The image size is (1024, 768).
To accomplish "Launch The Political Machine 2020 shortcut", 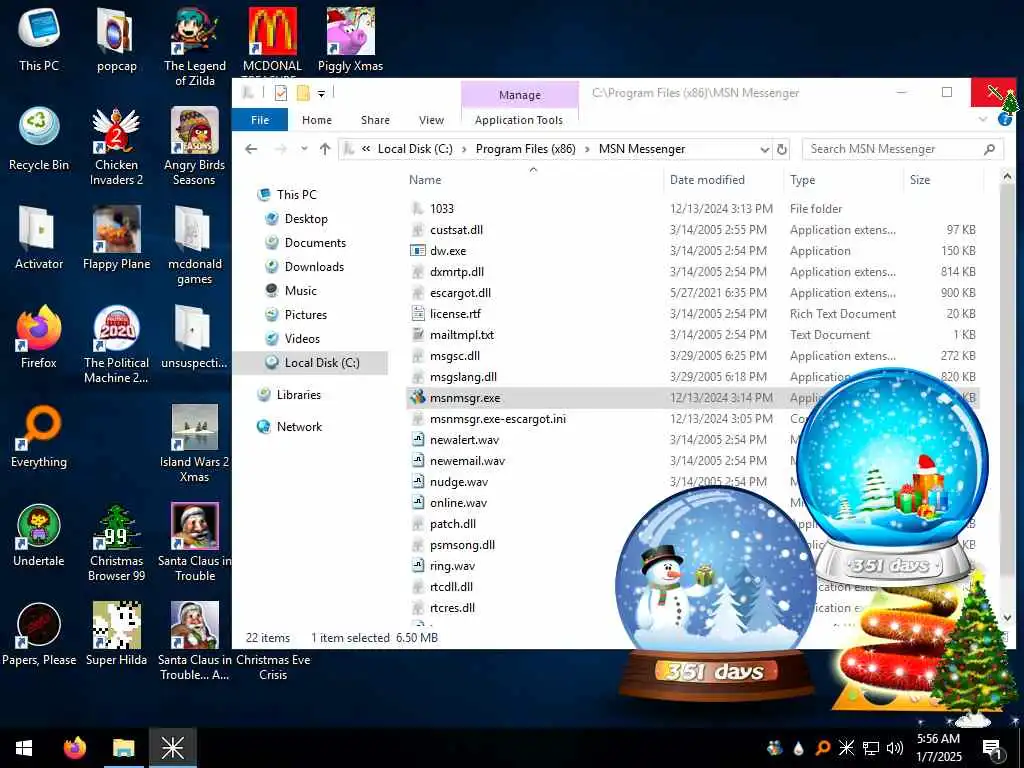I will point(116,344).
